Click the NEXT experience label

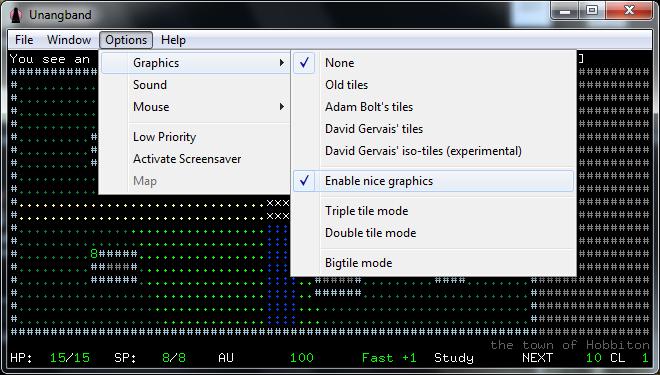538,358
